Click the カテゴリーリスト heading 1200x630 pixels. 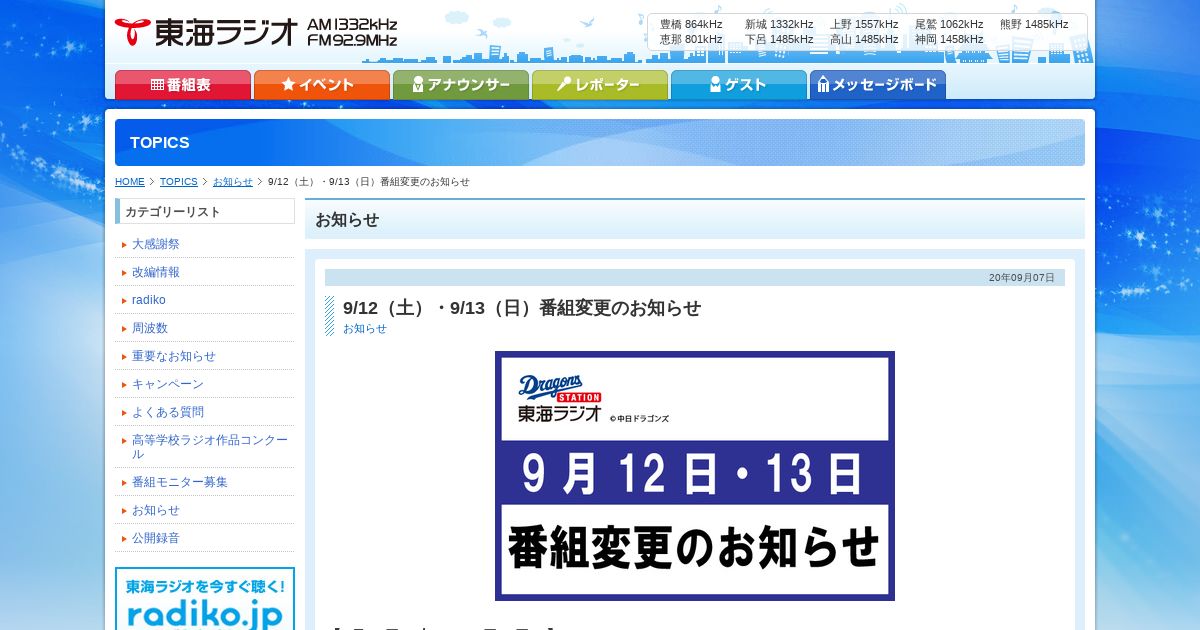[205, 211]
